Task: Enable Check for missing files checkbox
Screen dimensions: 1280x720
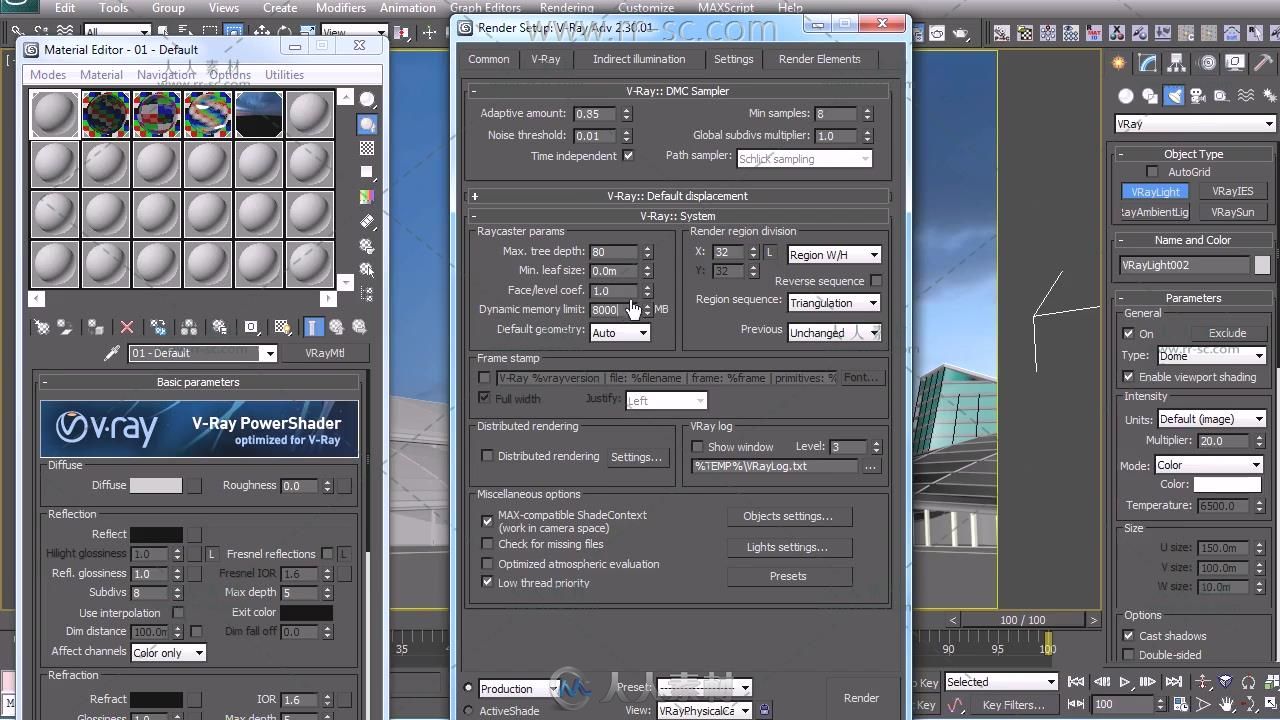Action: click(487, 544)
